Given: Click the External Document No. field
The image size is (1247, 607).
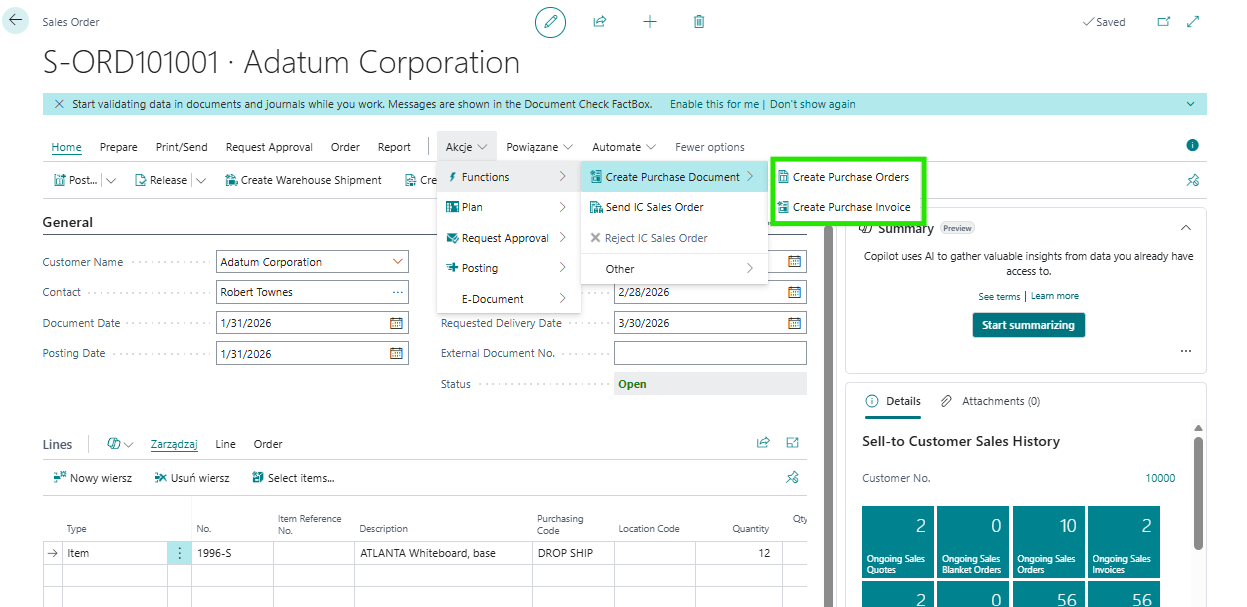Looking at the screenshot, I should tap(710, 353).
